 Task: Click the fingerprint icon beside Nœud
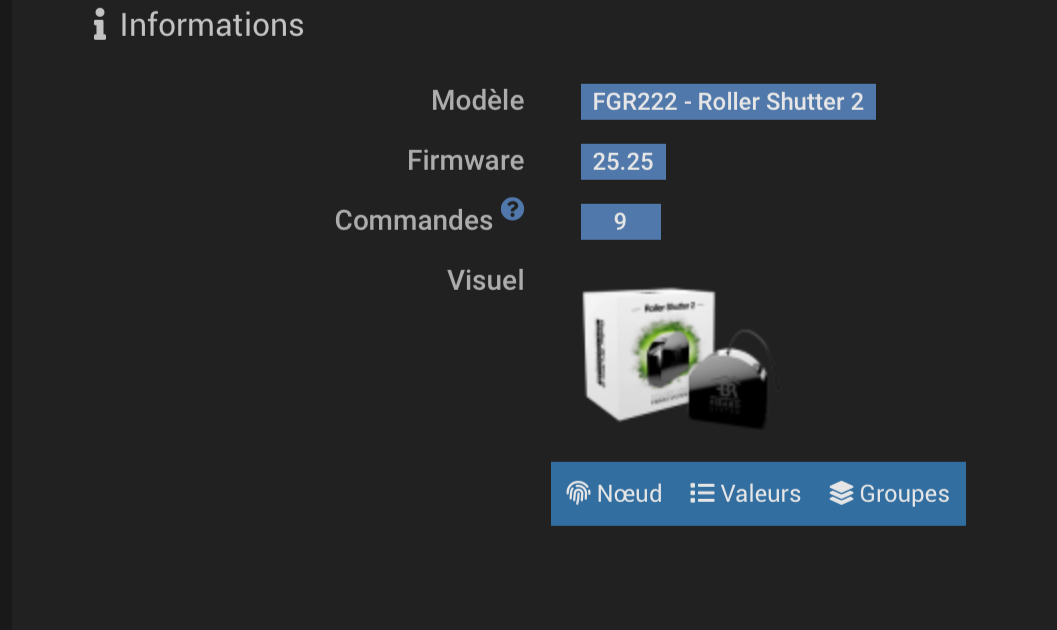[x=578, y=493]
